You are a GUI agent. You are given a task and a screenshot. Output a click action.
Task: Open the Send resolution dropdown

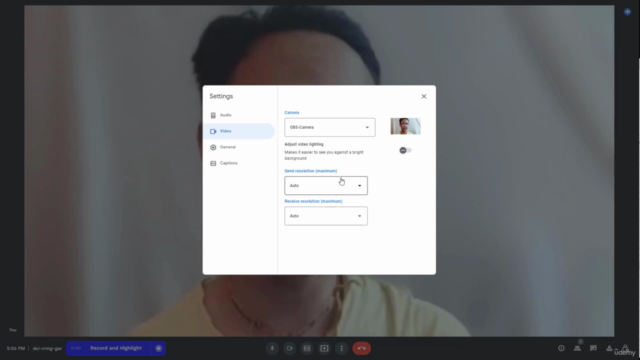[x=326, y=186]
